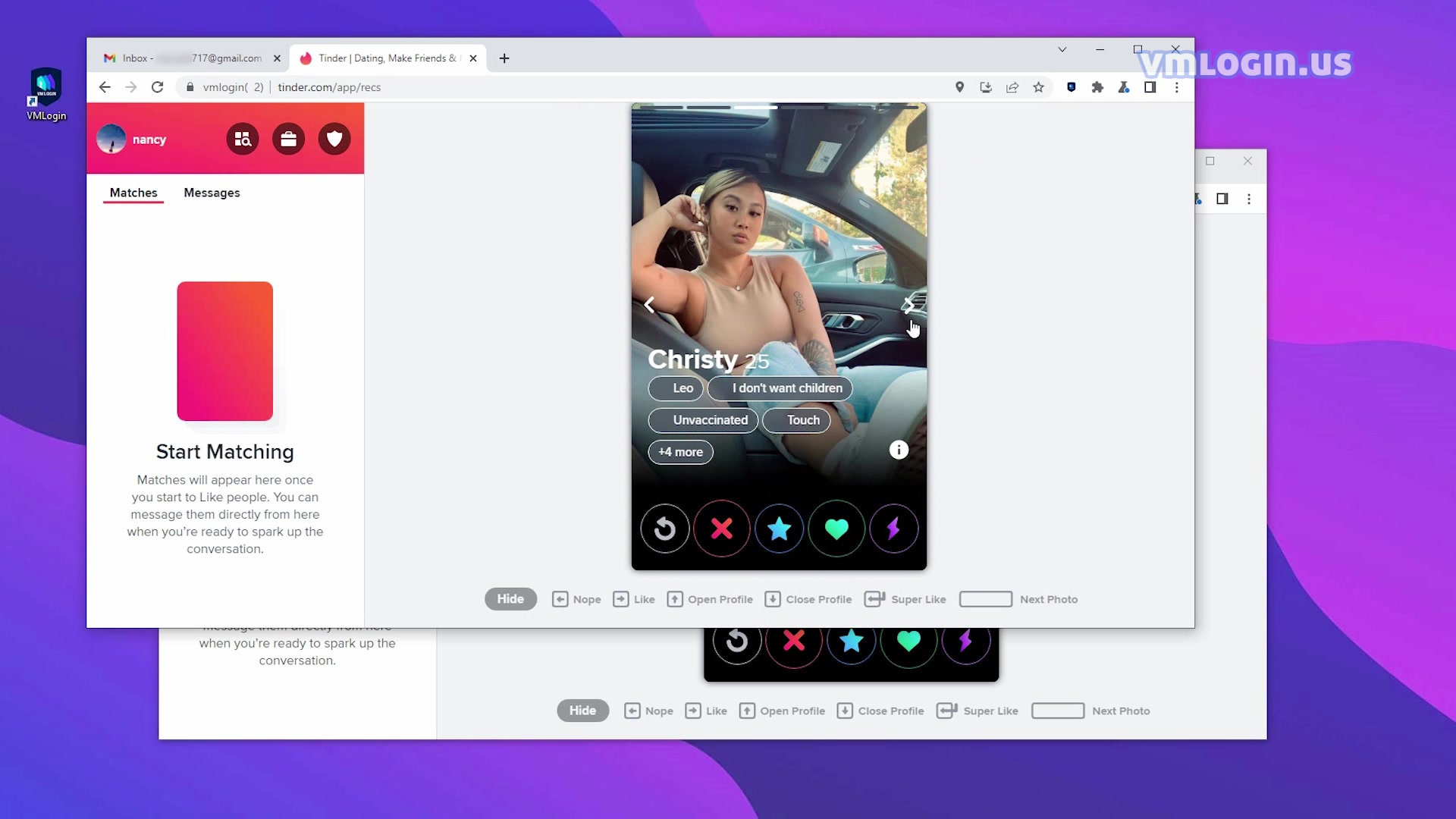
Task: Open the Safety shield icon
Action: point(334,140)
